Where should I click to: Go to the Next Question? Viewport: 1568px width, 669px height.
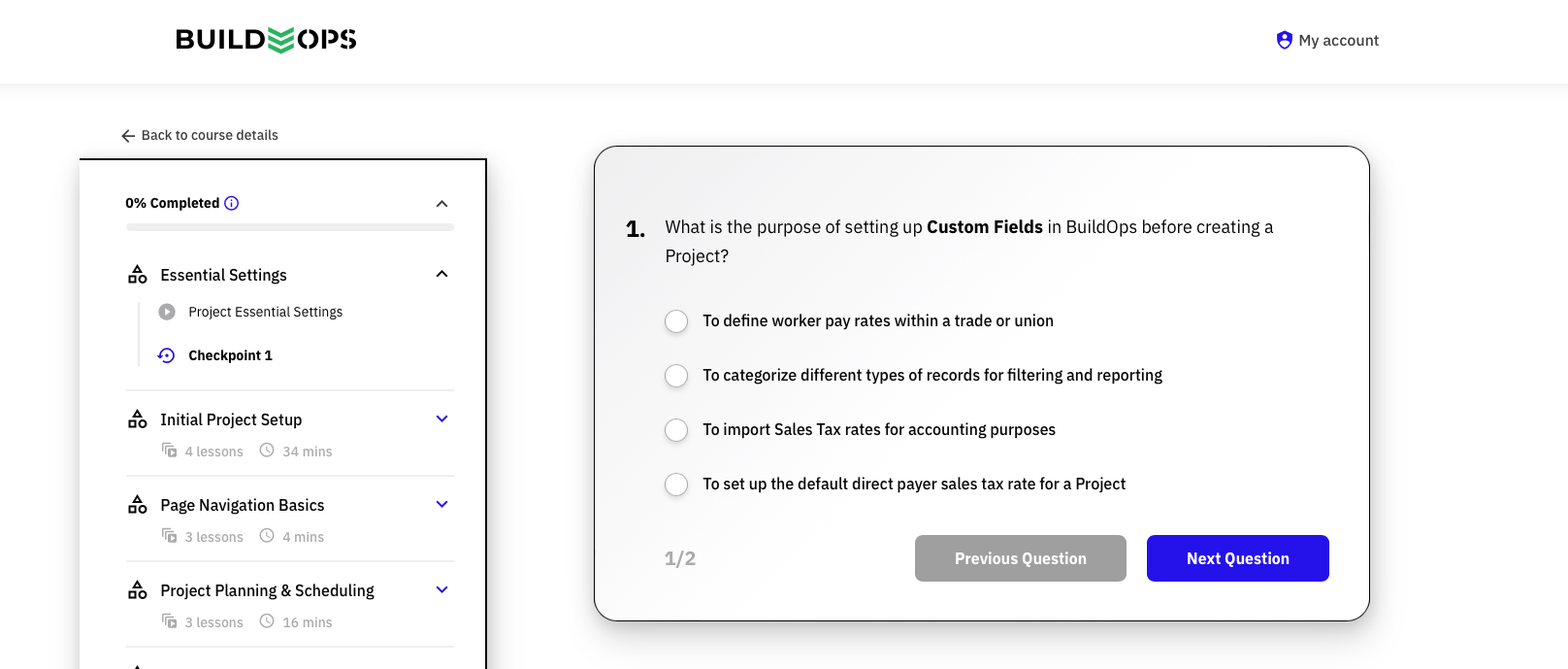[x=1238, y=558]
